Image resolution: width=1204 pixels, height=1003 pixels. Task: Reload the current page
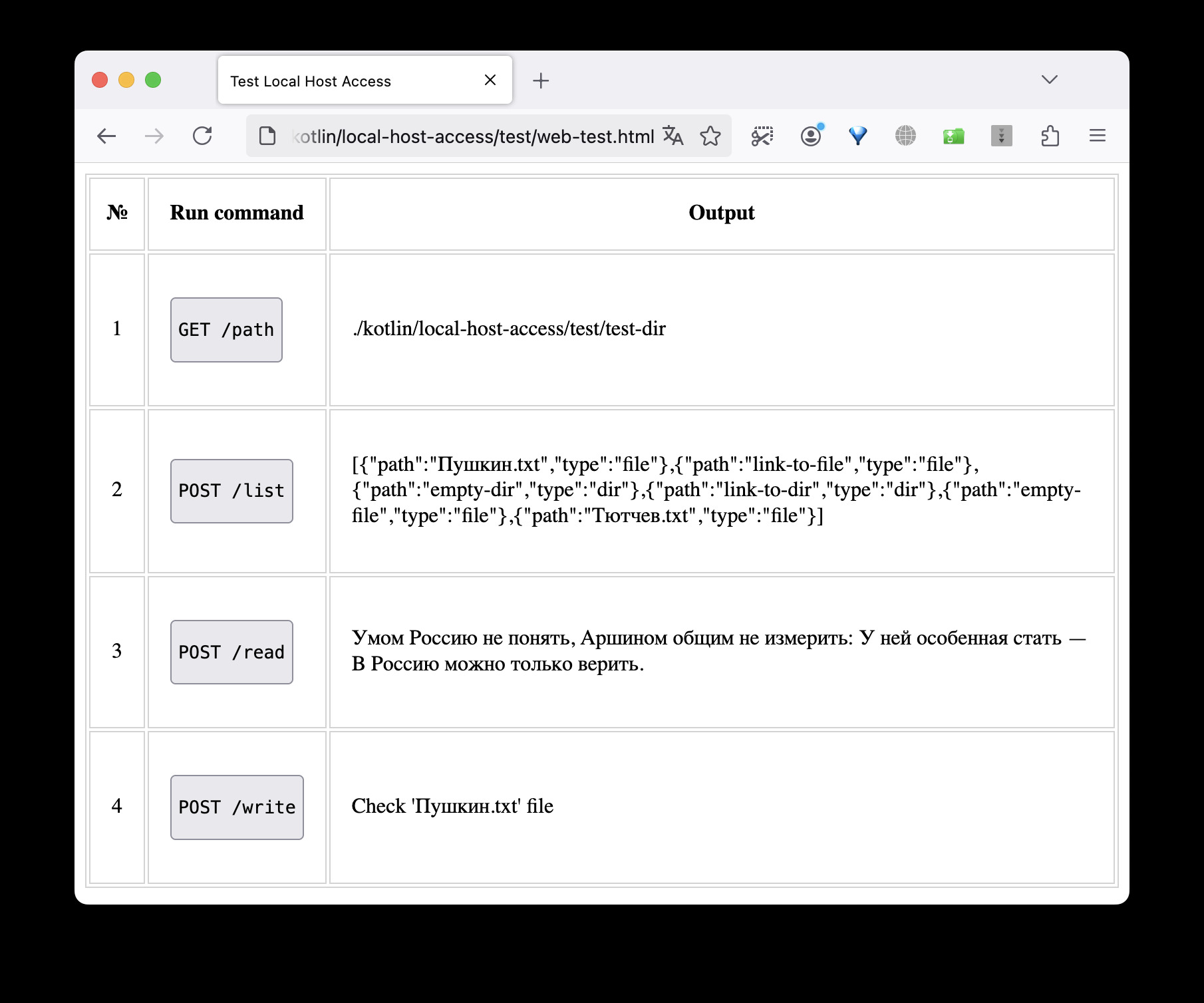point(202,136)
